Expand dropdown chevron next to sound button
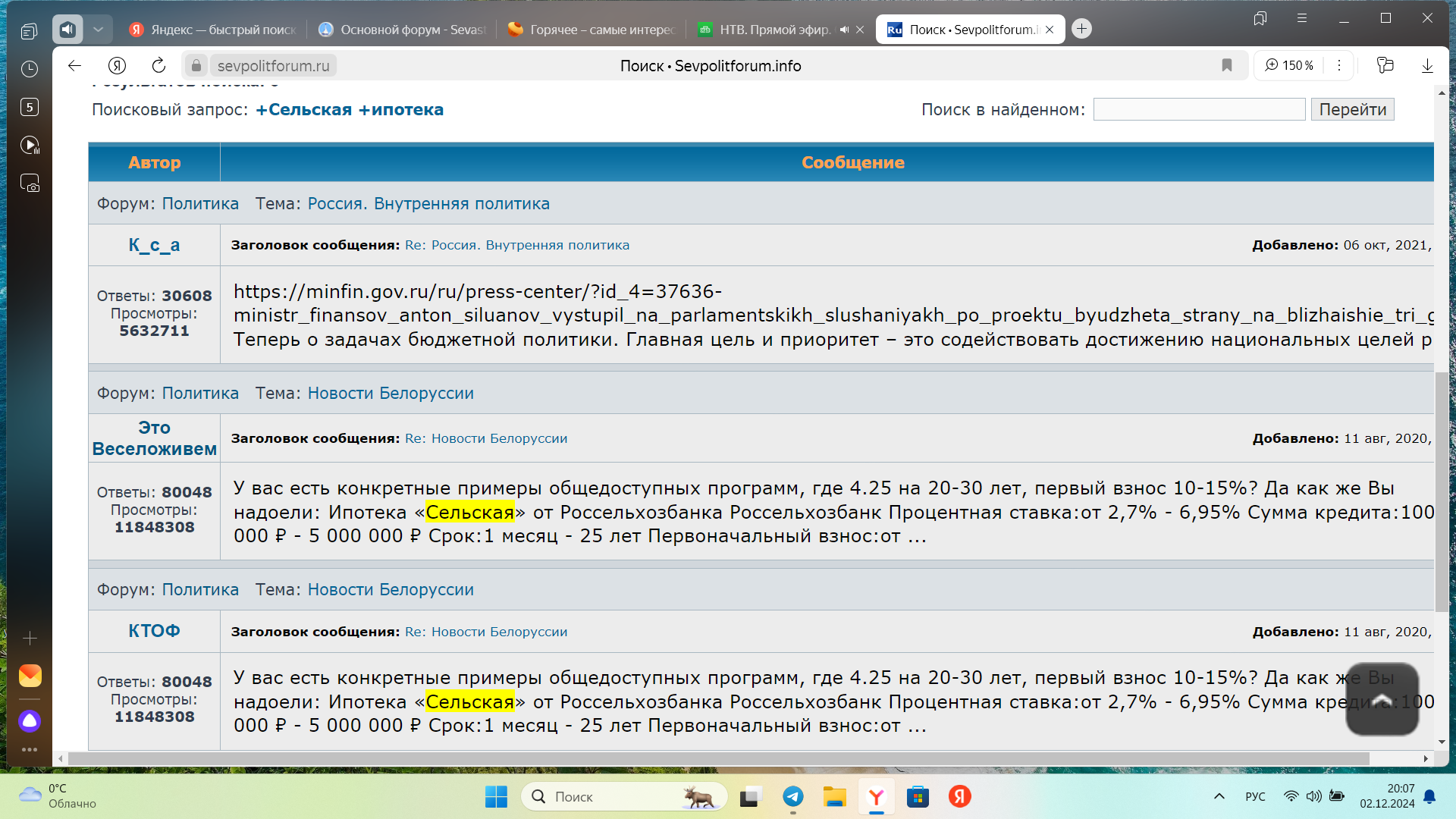1456x819 pixels. [x=98, y=30]
